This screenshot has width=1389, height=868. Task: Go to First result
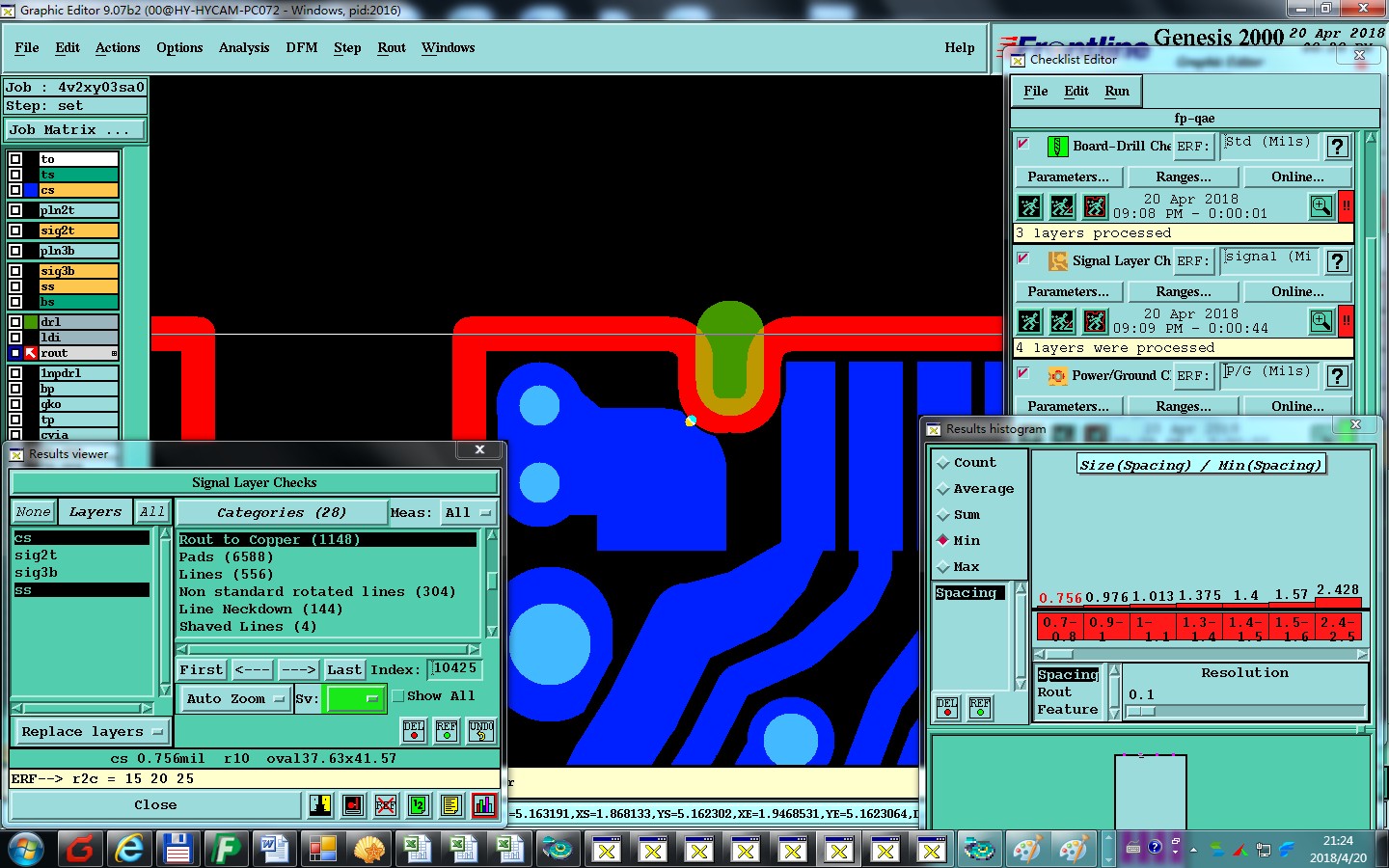coord(202,669)
